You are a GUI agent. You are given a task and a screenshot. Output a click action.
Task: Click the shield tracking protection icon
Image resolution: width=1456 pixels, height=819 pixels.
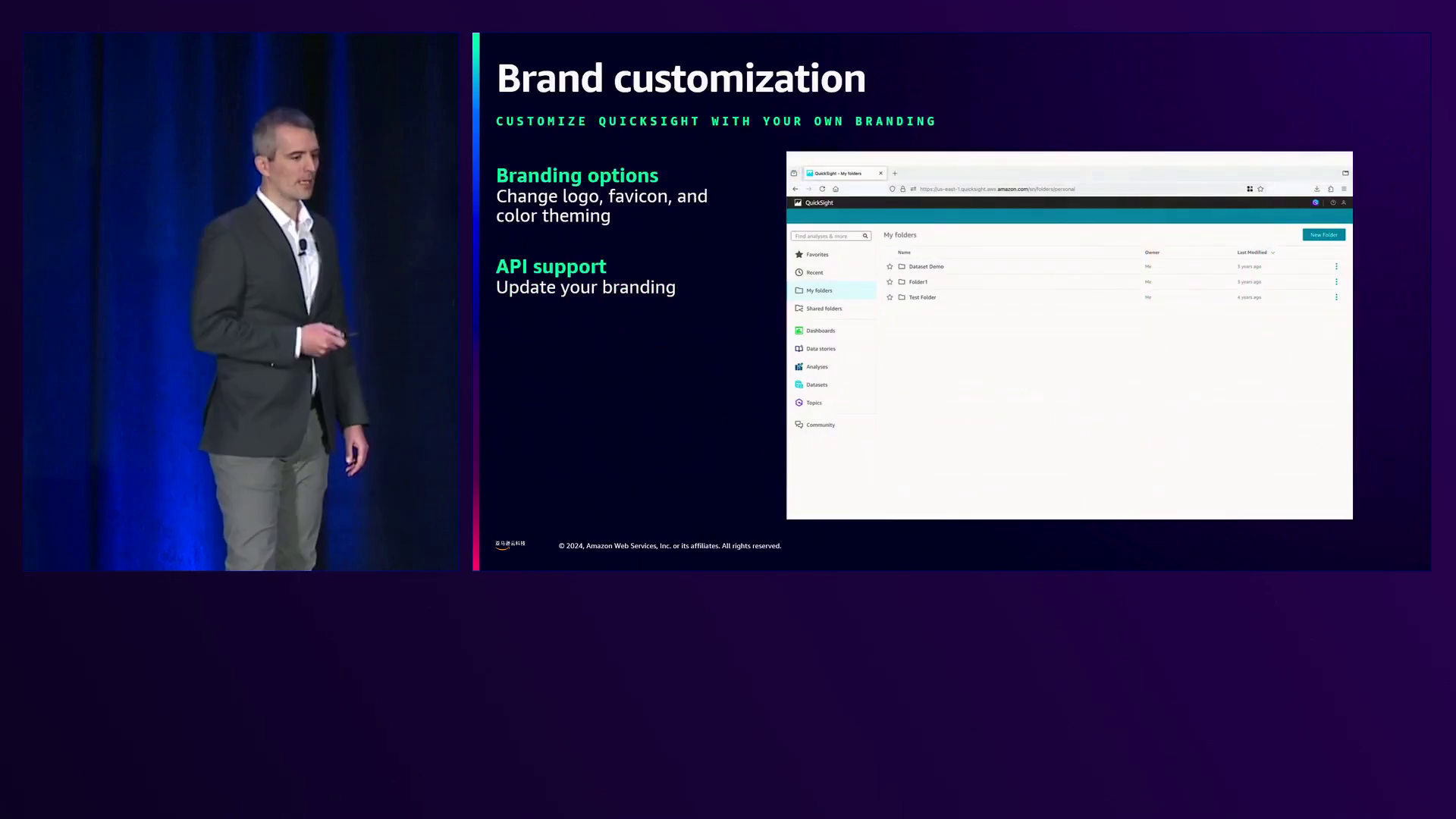pyautogui.click(x=893, y=190)
